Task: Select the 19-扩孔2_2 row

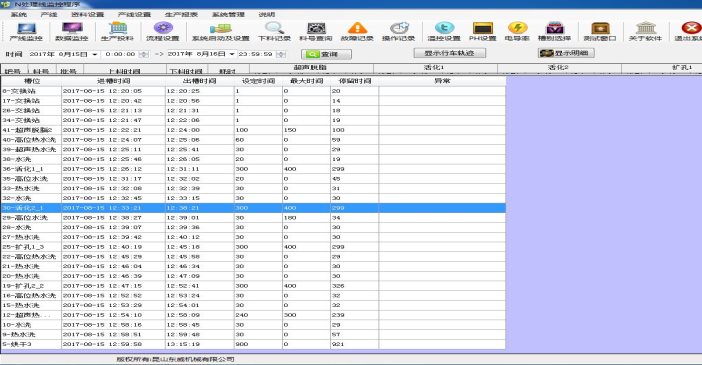Action: coord(253,286)
